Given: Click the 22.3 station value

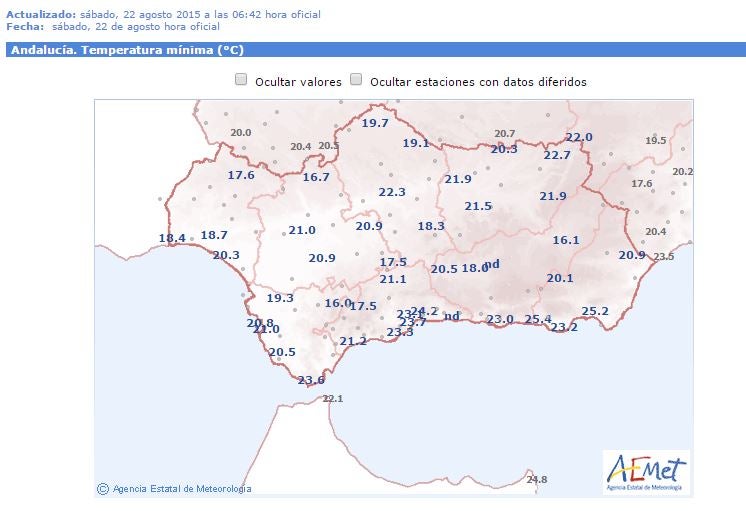Looking at the screenshot, I should point(392,192).
